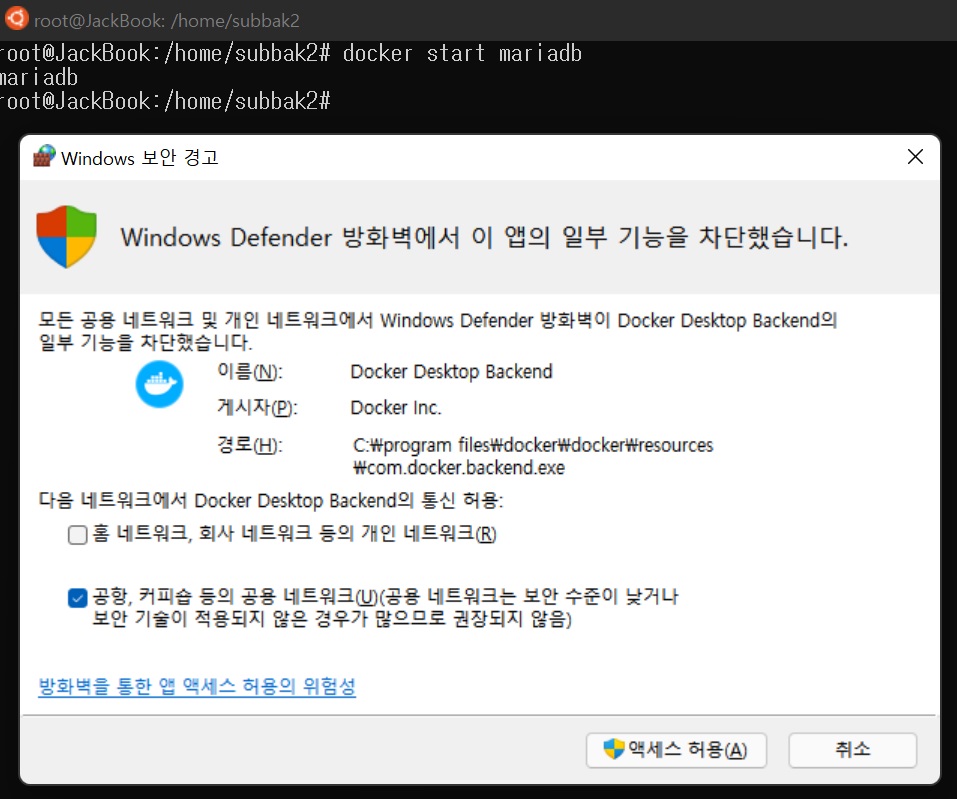Click the terminal title root@JackBook: /home/subbak2
Screen dimensions: 957x799
coord(167,21)
